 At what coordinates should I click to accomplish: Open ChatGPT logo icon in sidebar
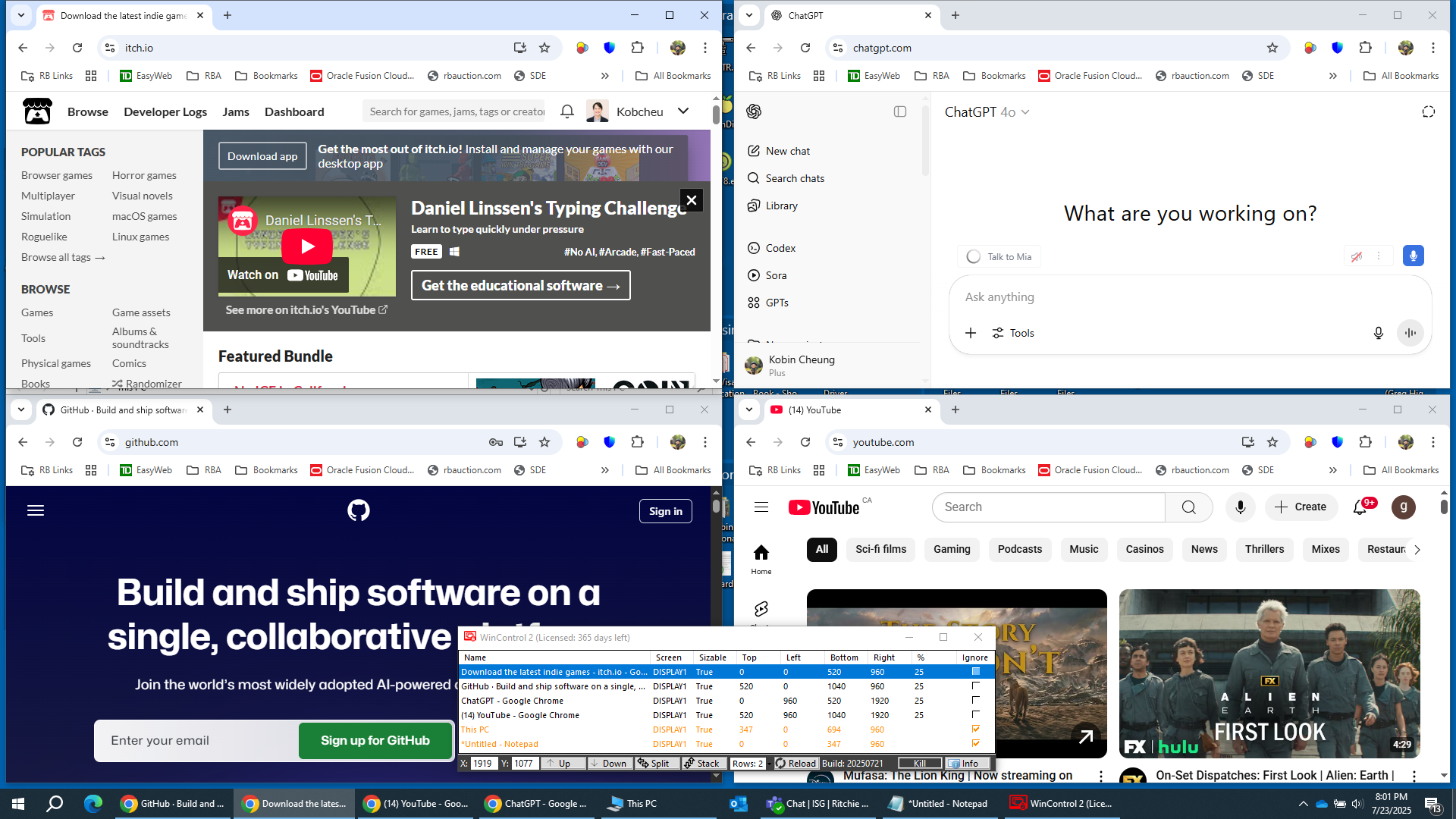pyautogui.click(x=754, y=111)
